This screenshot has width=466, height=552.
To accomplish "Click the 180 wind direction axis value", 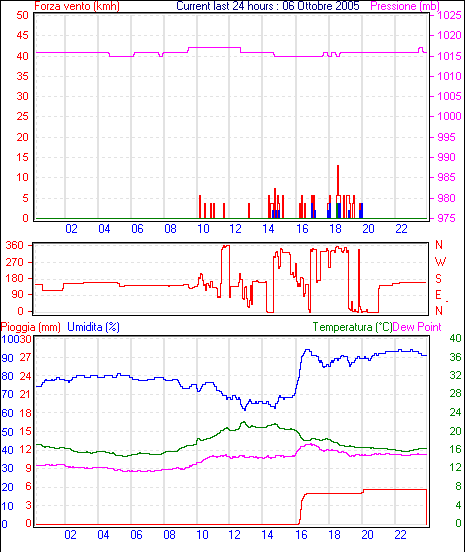I will point(15,278).
